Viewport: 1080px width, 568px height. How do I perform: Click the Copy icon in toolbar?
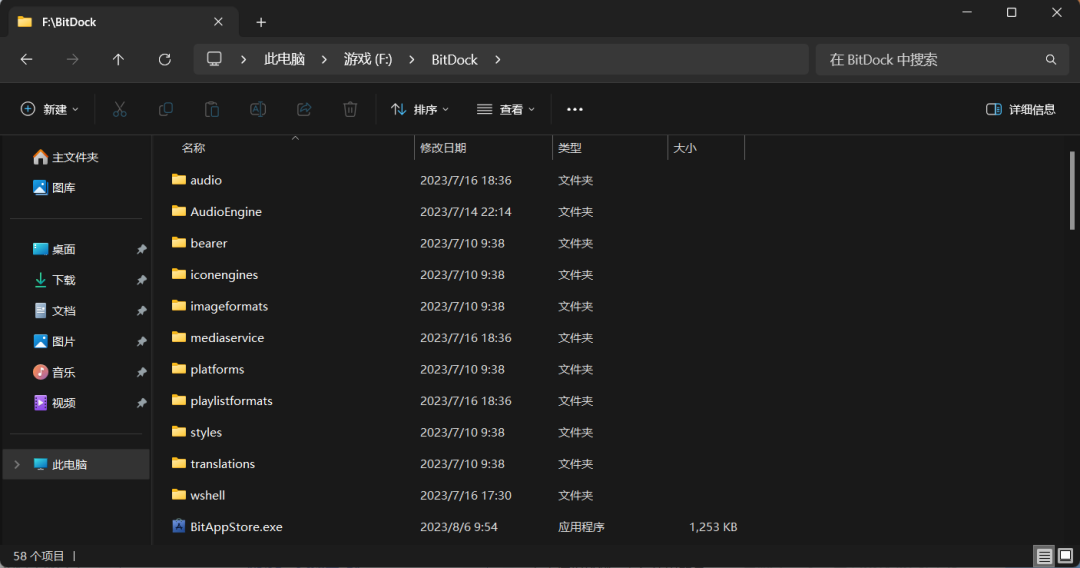pyautogui.click(x=166, y=109)
